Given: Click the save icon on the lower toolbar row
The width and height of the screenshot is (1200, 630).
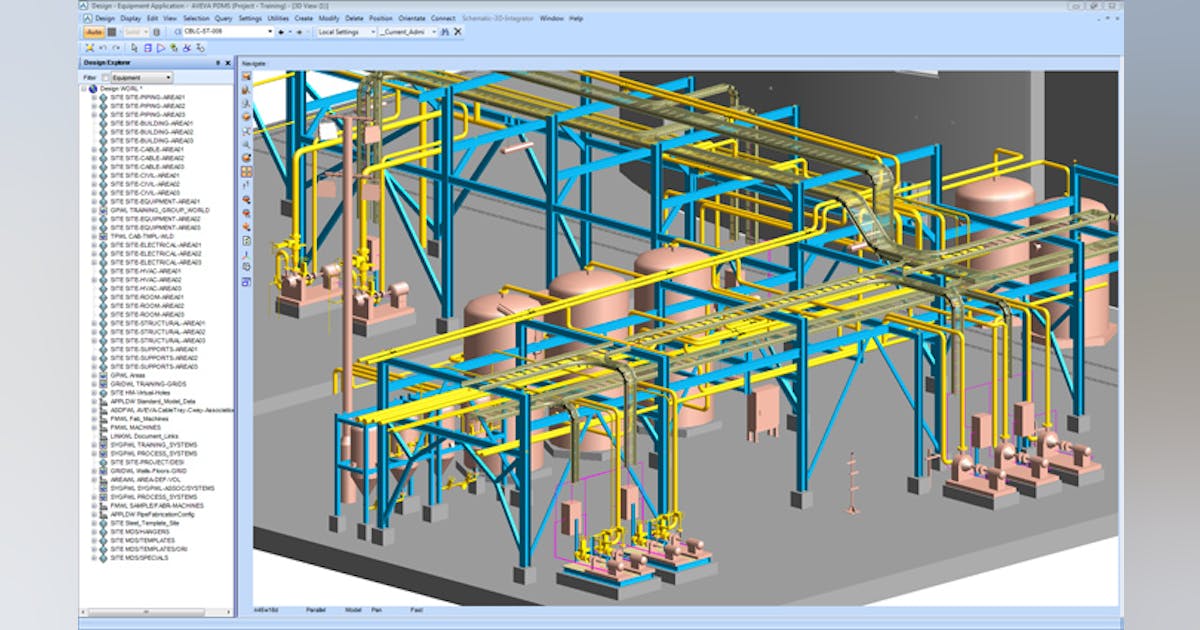Looking at the screenshot, I should click(148, 47).
